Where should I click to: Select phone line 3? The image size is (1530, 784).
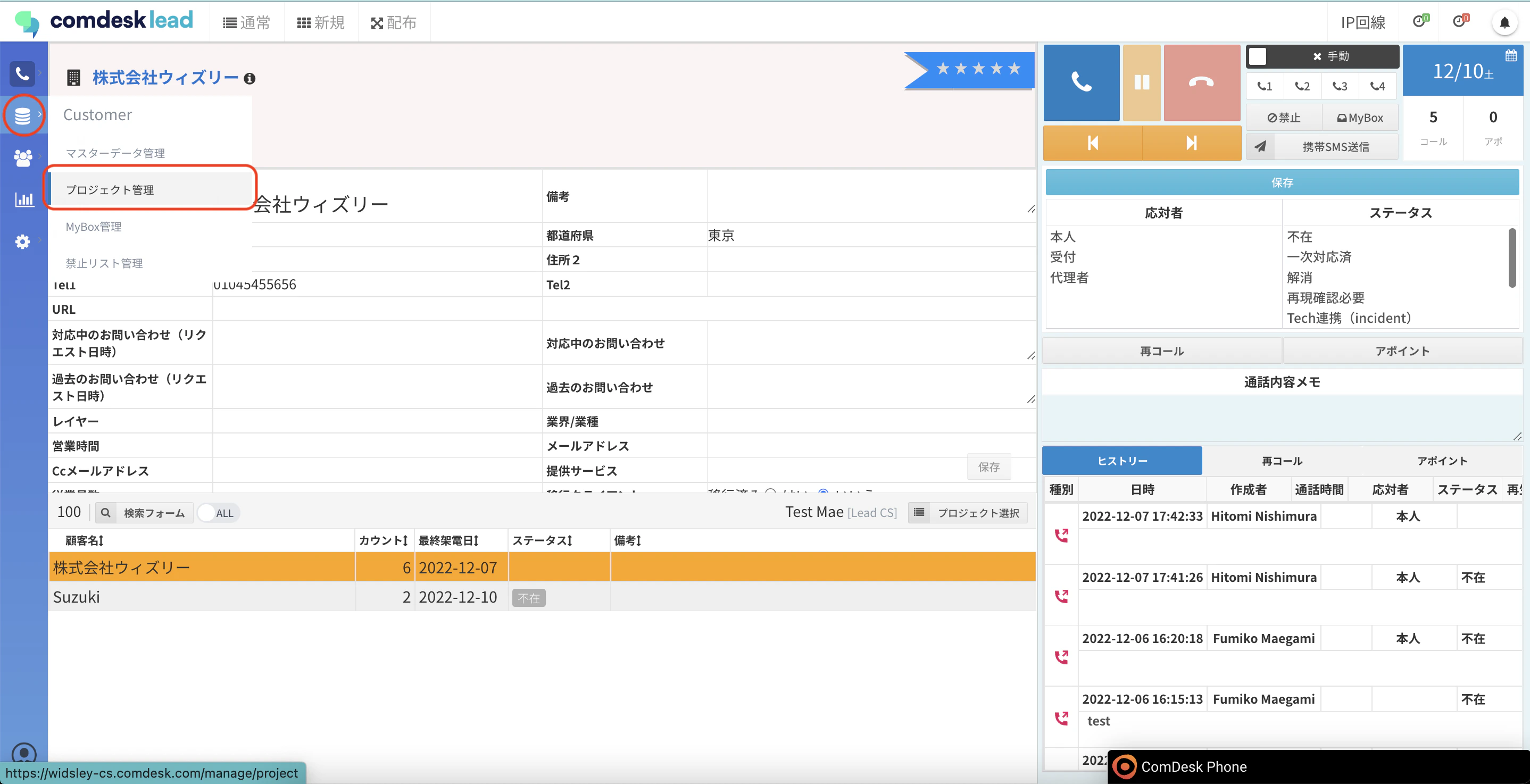1340,86
